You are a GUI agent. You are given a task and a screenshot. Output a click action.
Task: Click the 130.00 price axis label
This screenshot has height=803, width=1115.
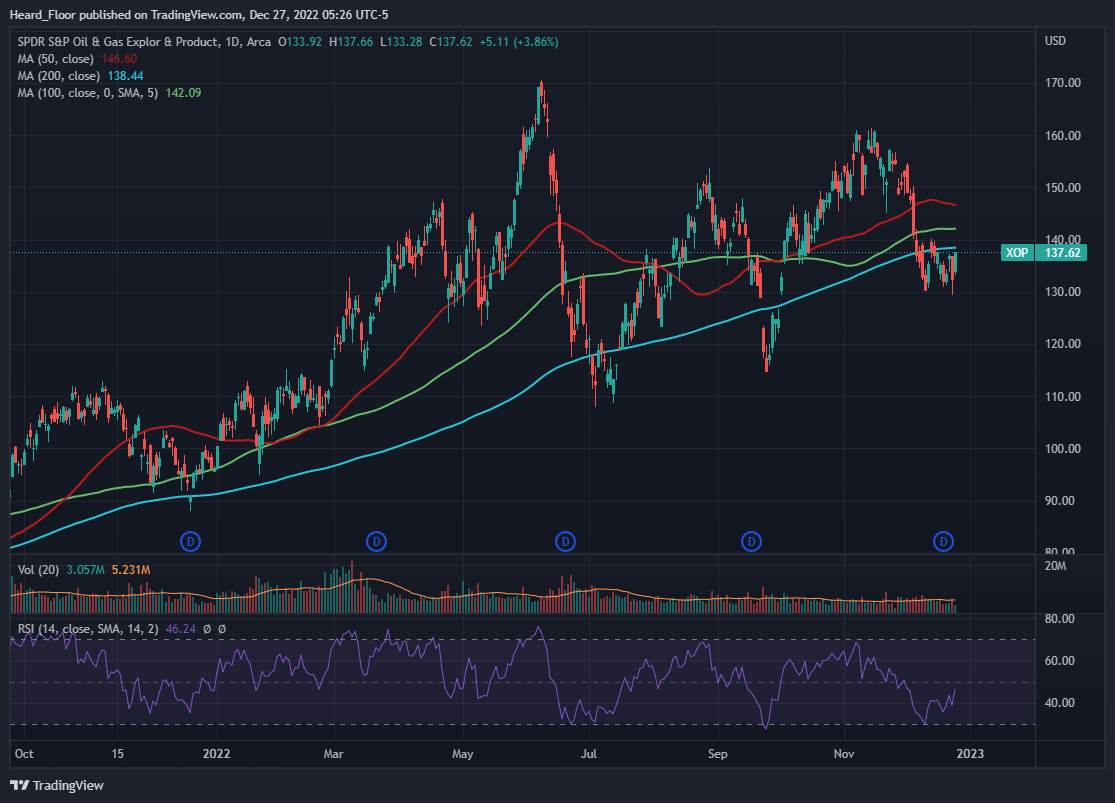(1062, 292)
